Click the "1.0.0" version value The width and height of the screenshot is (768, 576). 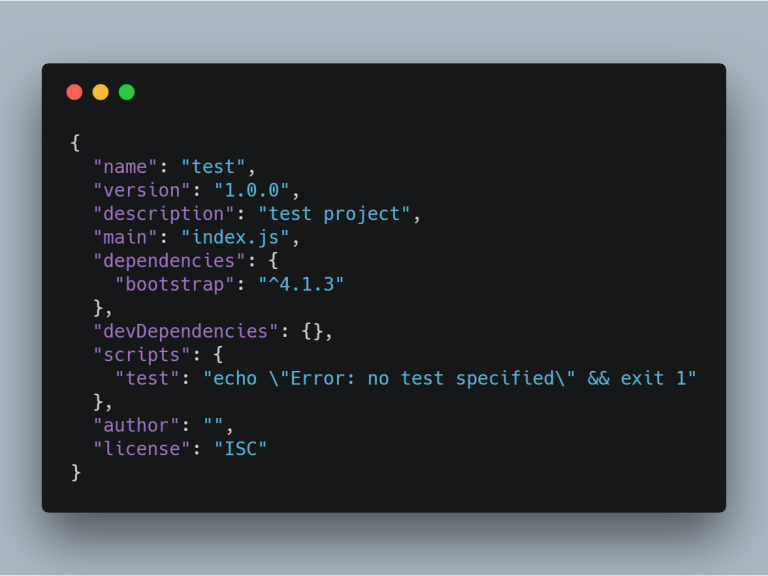252,190
